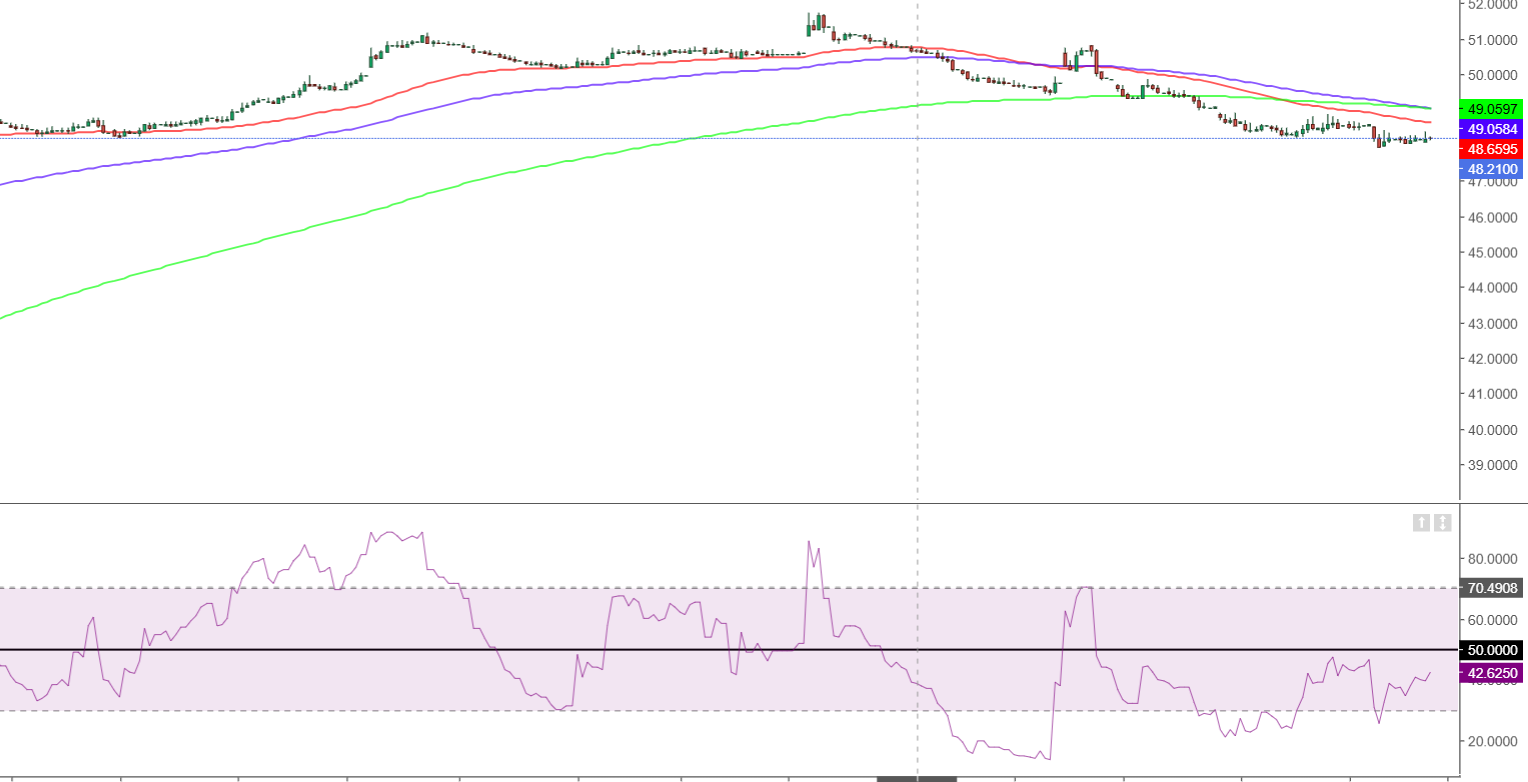Click the magenta 42.6250 RSI value label
The image size is (1528, 782).
(1490, 673)
